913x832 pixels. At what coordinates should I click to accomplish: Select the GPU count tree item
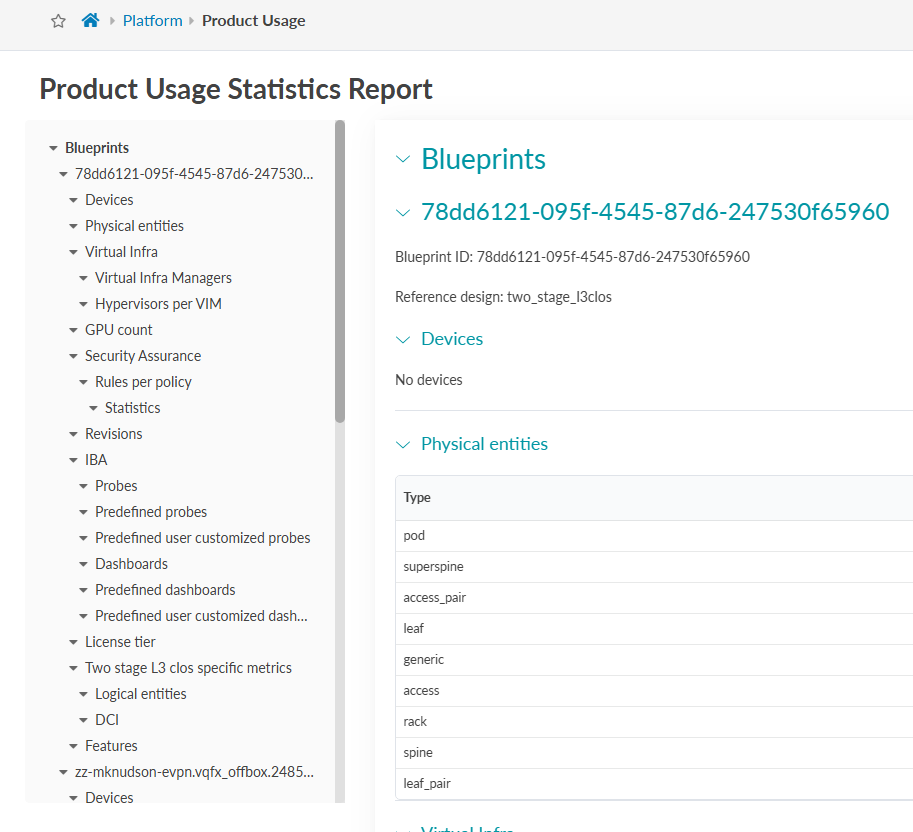(117, 329)
